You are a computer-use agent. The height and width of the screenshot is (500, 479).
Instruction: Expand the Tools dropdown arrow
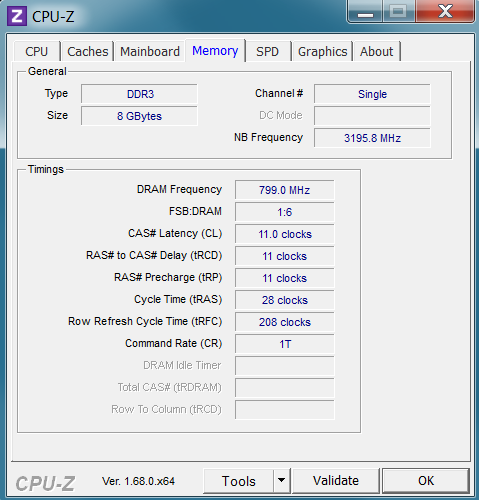(x=282, y=481)
